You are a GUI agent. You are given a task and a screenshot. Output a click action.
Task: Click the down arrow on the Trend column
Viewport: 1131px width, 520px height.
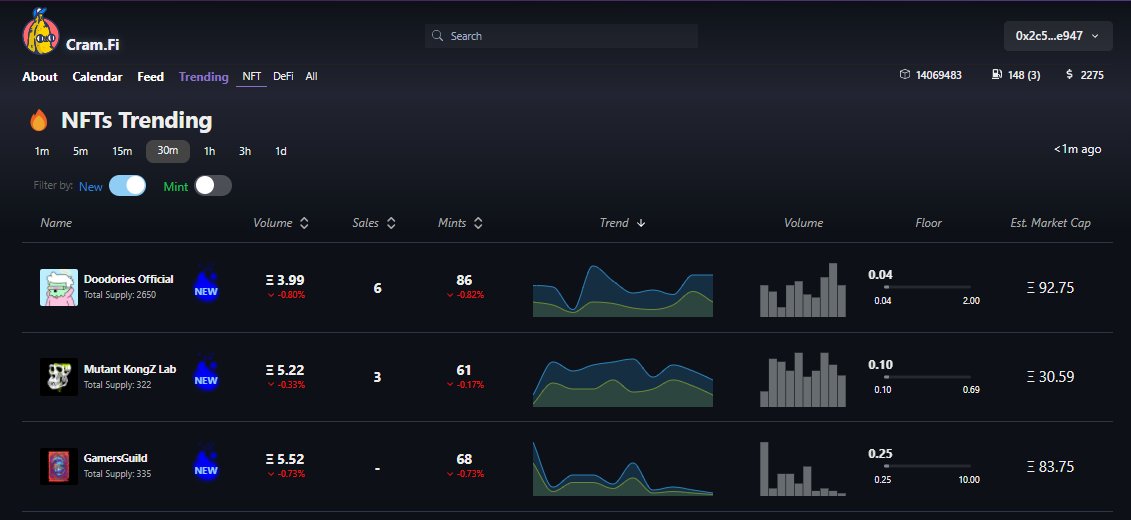click(x=641, y=224)
